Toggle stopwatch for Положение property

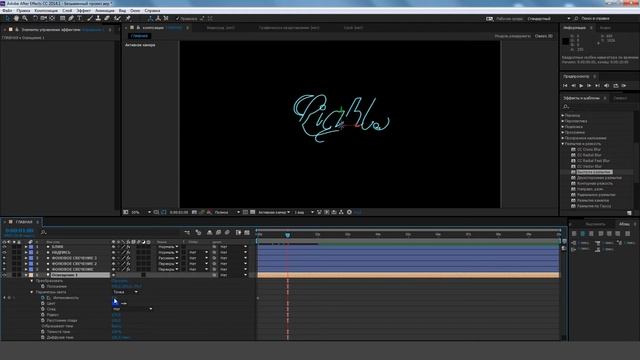(x=43, y=287)
